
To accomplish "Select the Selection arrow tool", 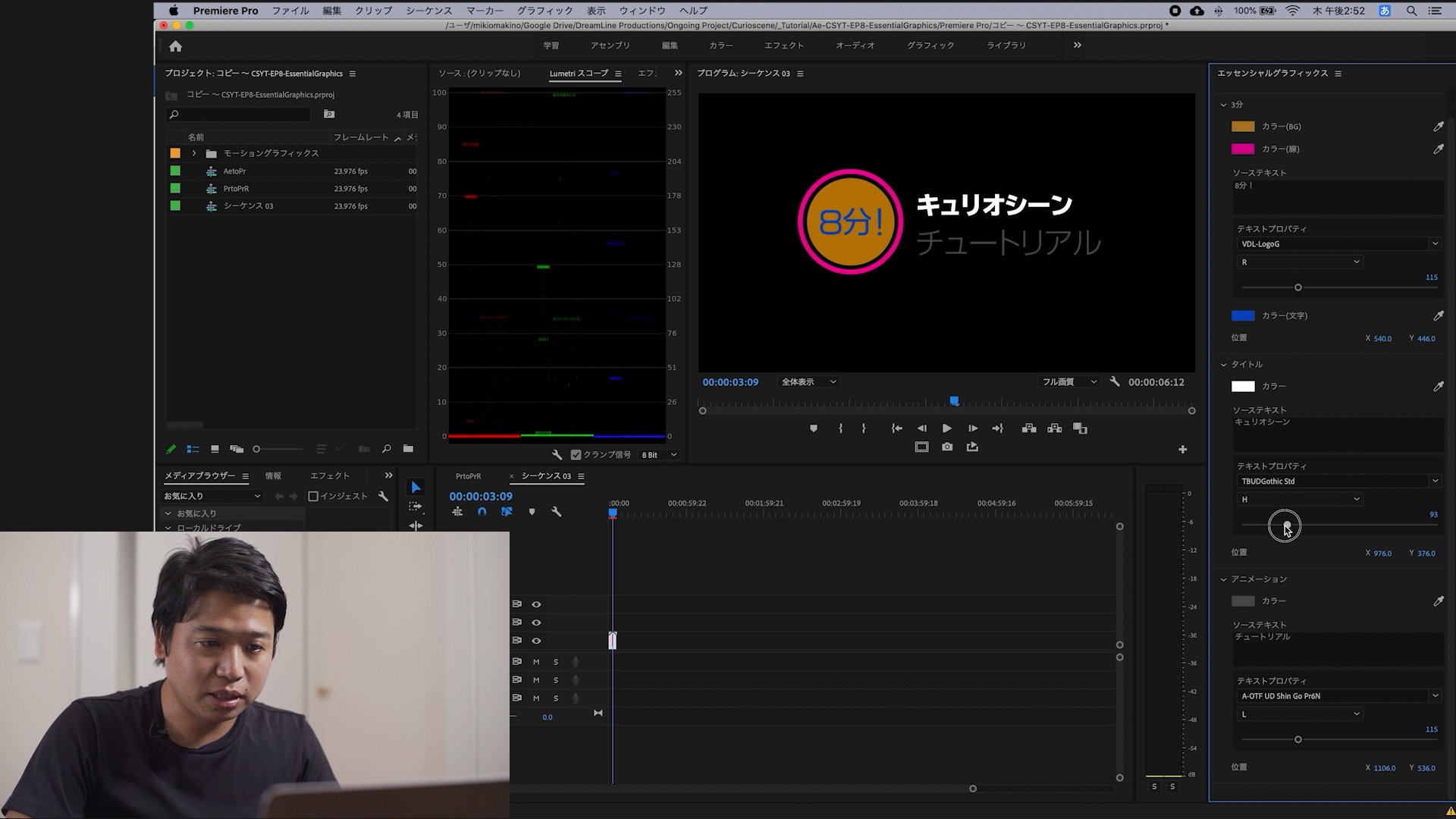I will pos(416,488).
